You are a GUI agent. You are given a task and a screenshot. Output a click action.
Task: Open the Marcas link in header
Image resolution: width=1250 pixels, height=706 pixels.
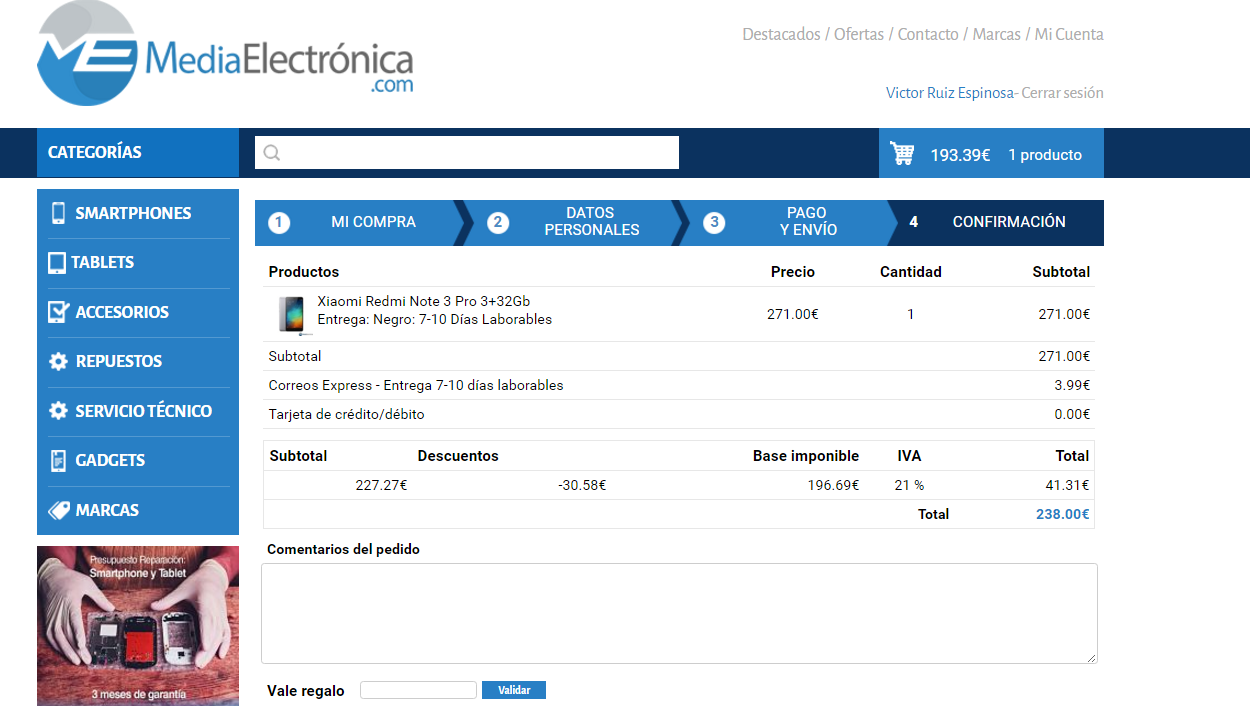click(996, 34)
